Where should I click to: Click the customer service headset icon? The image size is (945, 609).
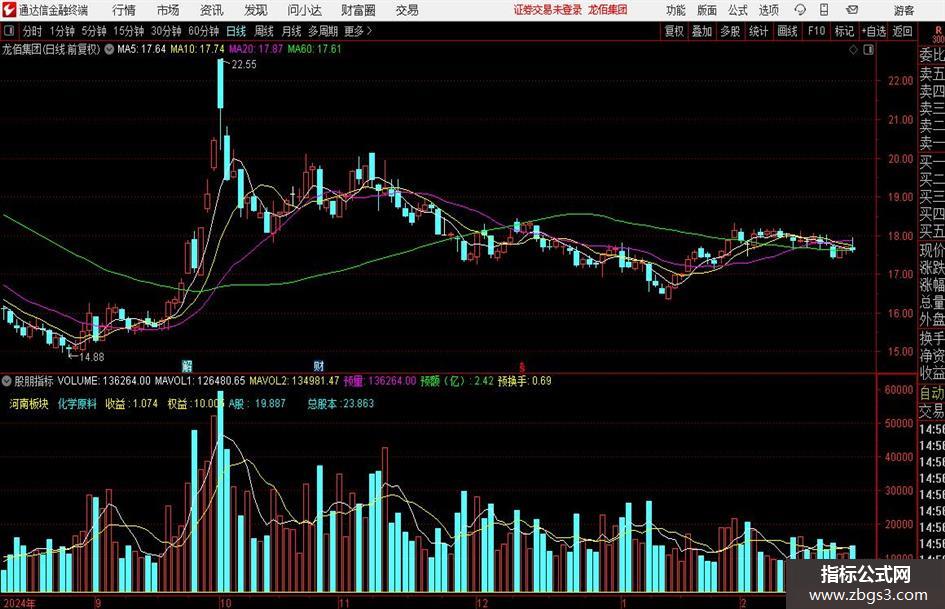800,10
